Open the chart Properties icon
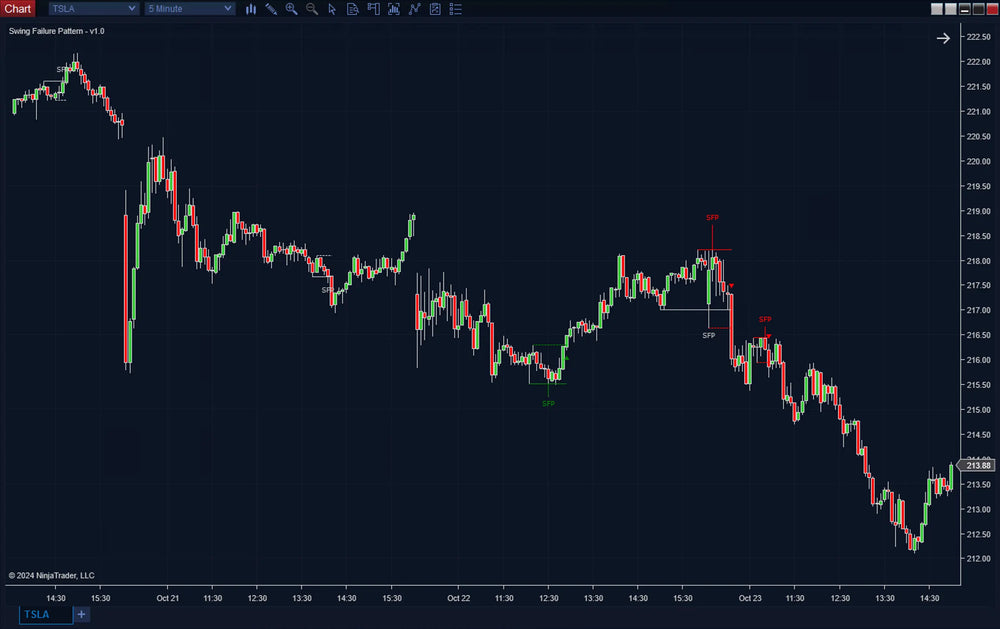1000x629 pixels. click(434, 9)
